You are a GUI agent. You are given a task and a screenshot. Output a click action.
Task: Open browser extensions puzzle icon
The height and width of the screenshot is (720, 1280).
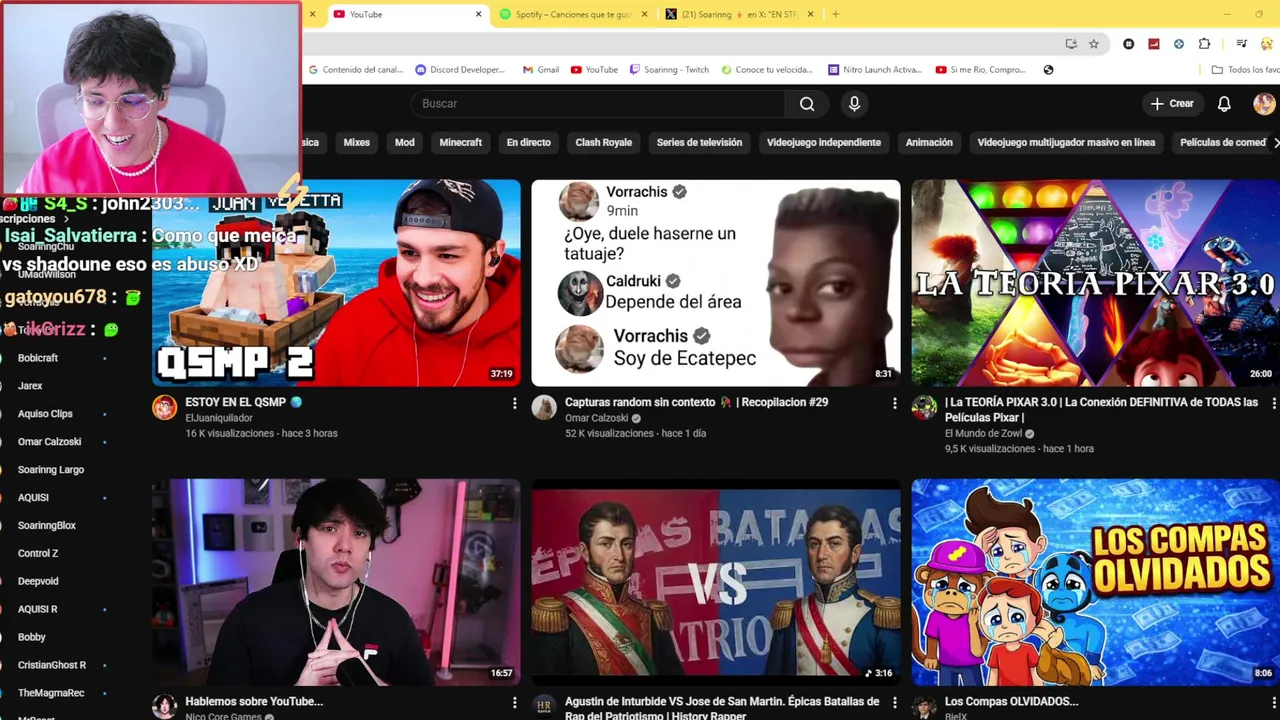pos(1204,44)
